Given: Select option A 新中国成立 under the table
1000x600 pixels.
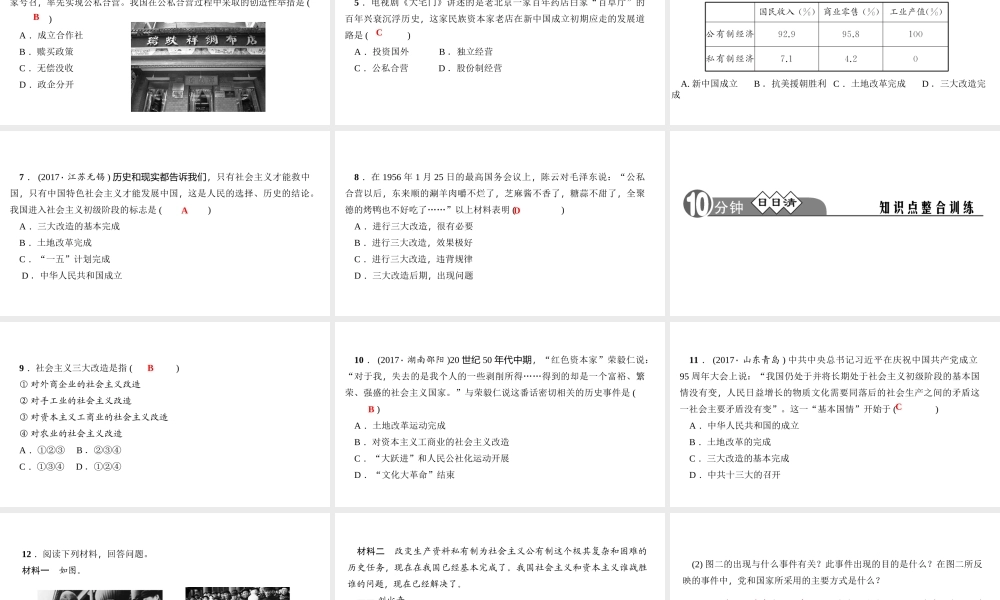Looking at the screenshot, I should pos(709,84).
